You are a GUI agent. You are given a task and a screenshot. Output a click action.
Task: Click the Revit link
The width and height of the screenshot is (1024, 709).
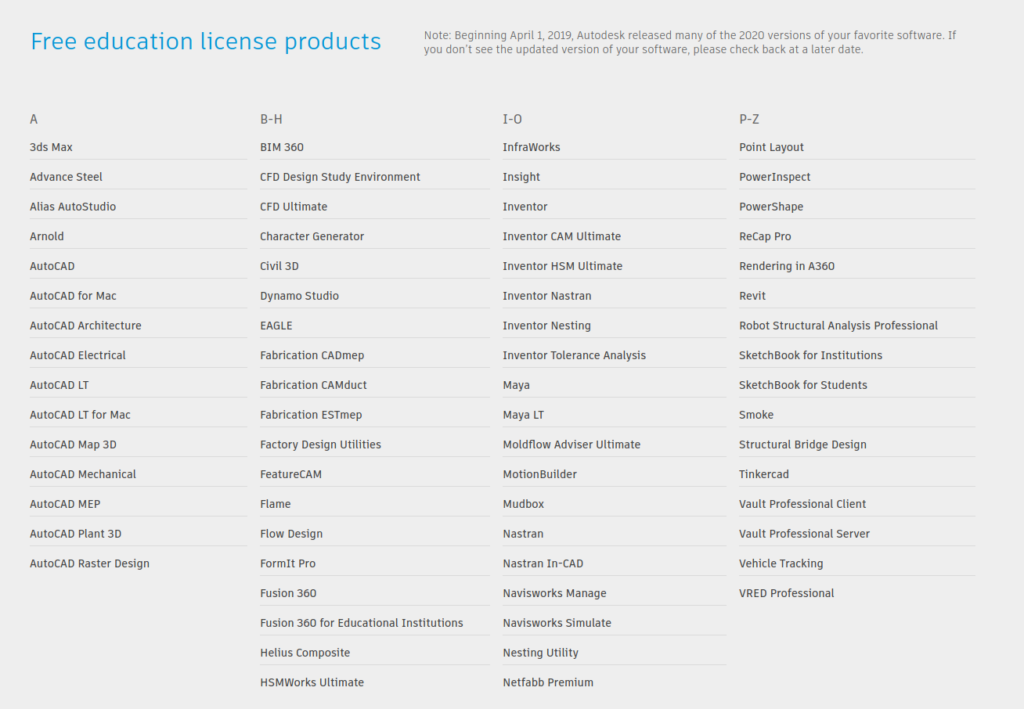(752, 296)
